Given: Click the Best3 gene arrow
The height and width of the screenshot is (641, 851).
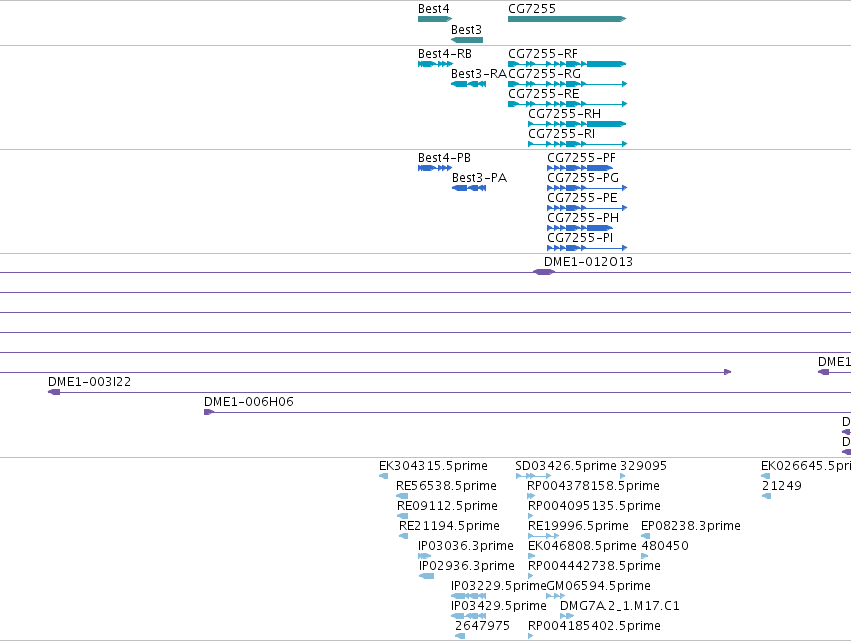Looking at the screenshot, I should coord(467,40).
